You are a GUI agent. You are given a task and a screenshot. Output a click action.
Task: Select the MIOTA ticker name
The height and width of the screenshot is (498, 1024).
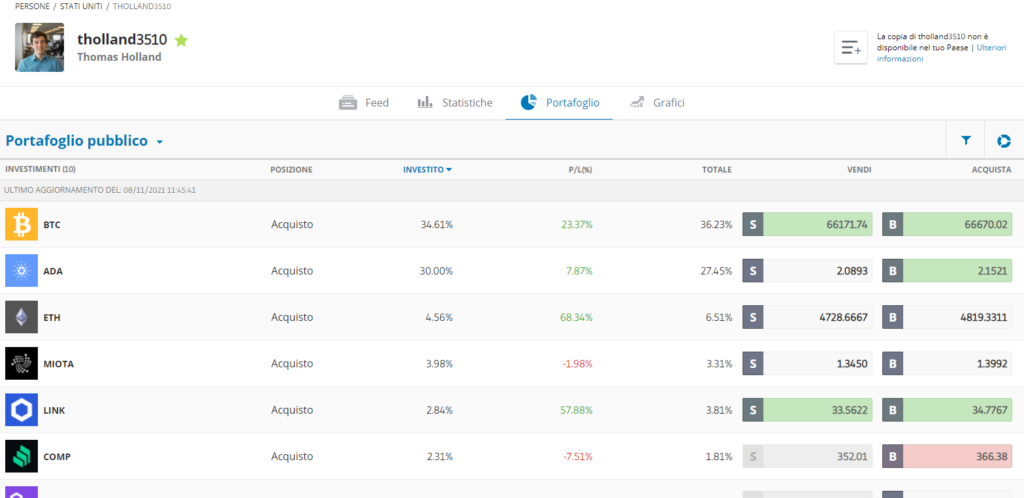click(59, 364)
